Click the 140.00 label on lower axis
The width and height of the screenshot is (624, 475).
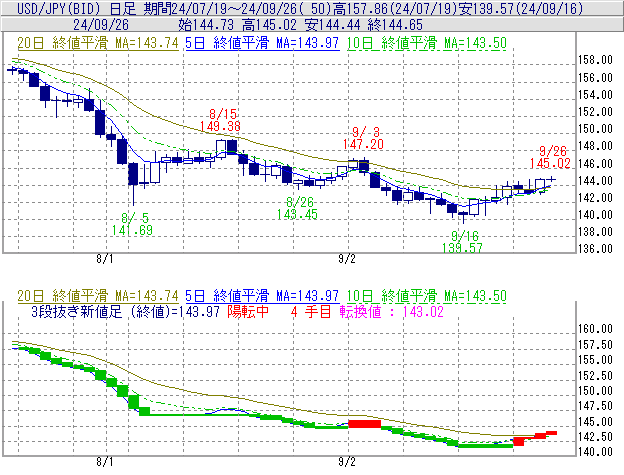[595, 452]
